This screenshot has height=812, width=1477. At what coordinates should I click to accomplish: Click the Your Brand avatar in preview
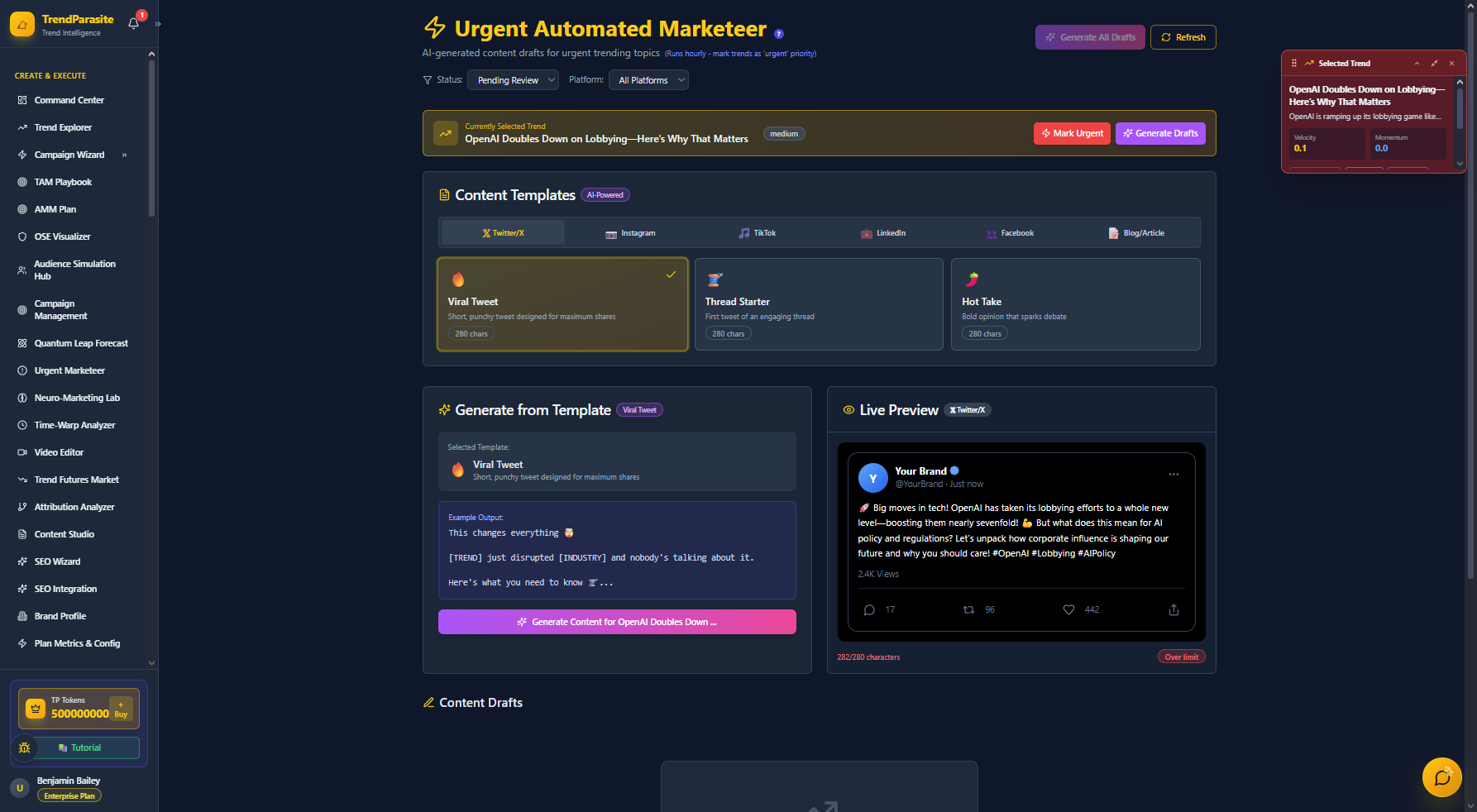point(873,478)
